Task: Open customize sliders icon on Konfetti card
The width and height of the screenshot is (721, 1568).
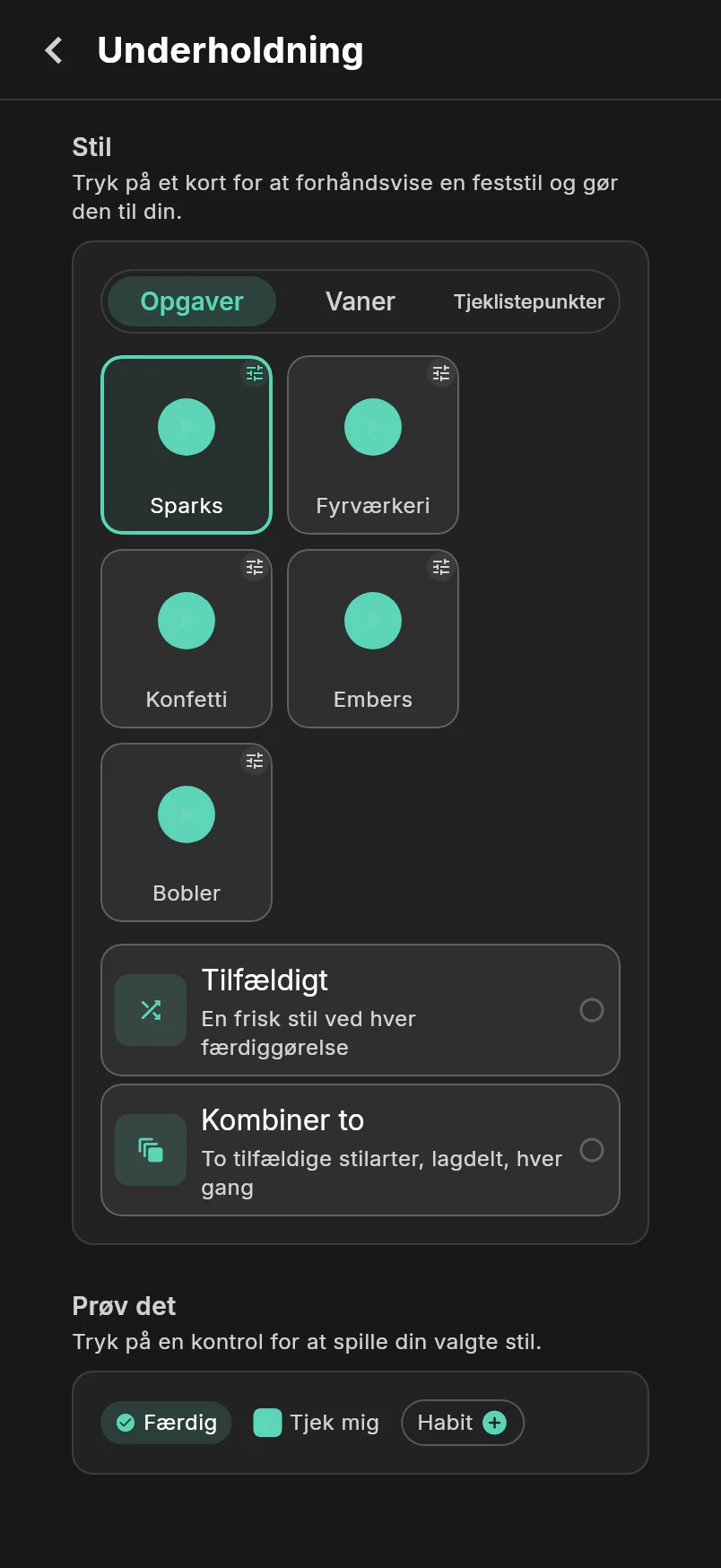Action: pos(255,567)
